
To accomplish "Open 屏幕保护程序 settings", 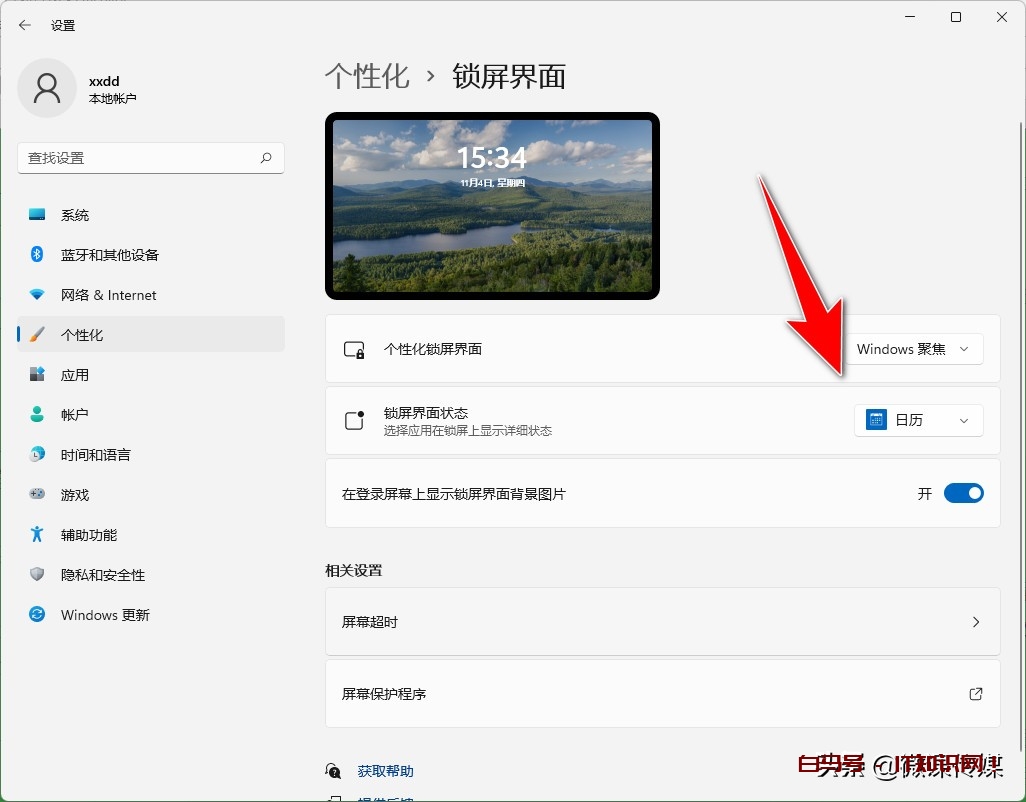I will pyautogui.click(x=663, y=693).
